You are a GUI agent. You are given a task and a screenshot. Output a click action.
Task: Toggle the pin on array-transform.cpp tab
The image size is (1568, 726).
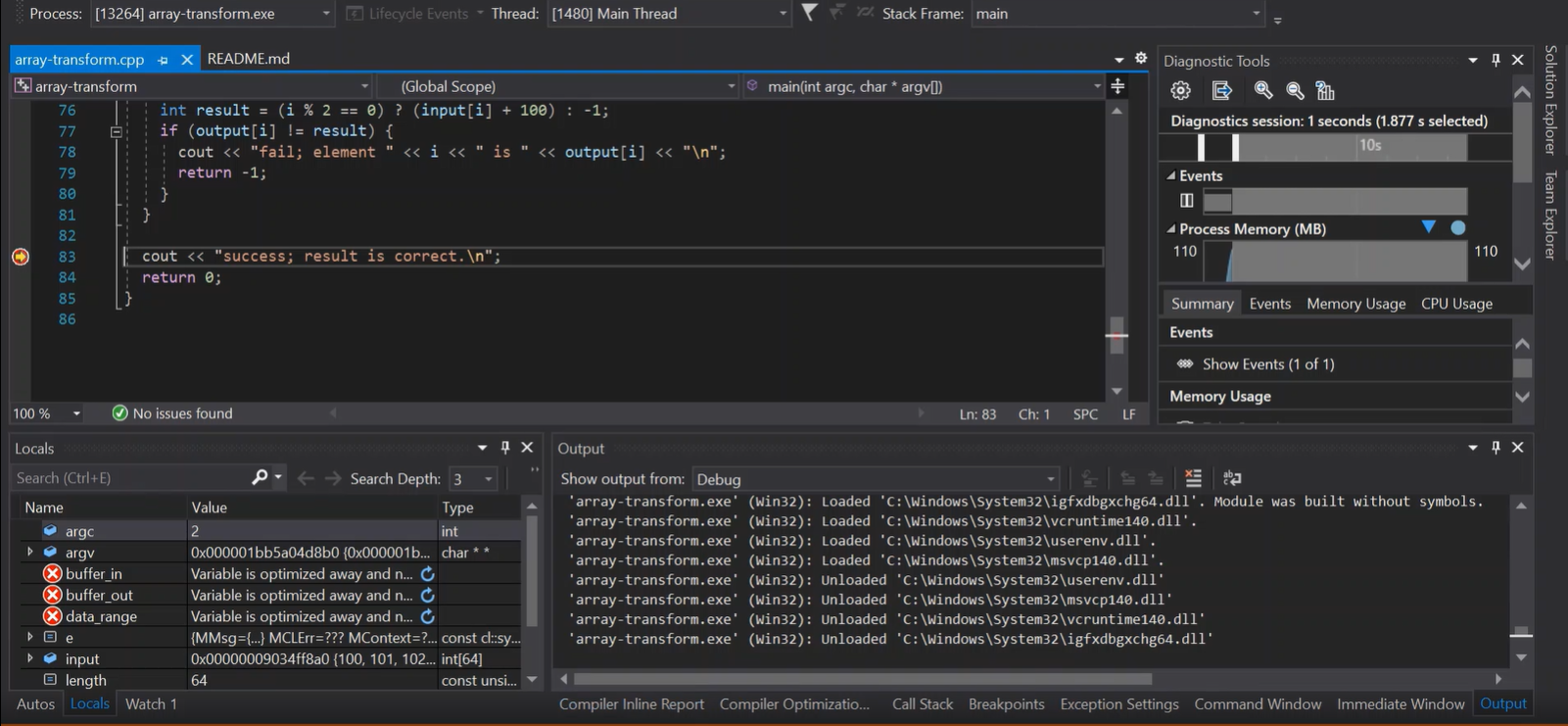(164, 60)
